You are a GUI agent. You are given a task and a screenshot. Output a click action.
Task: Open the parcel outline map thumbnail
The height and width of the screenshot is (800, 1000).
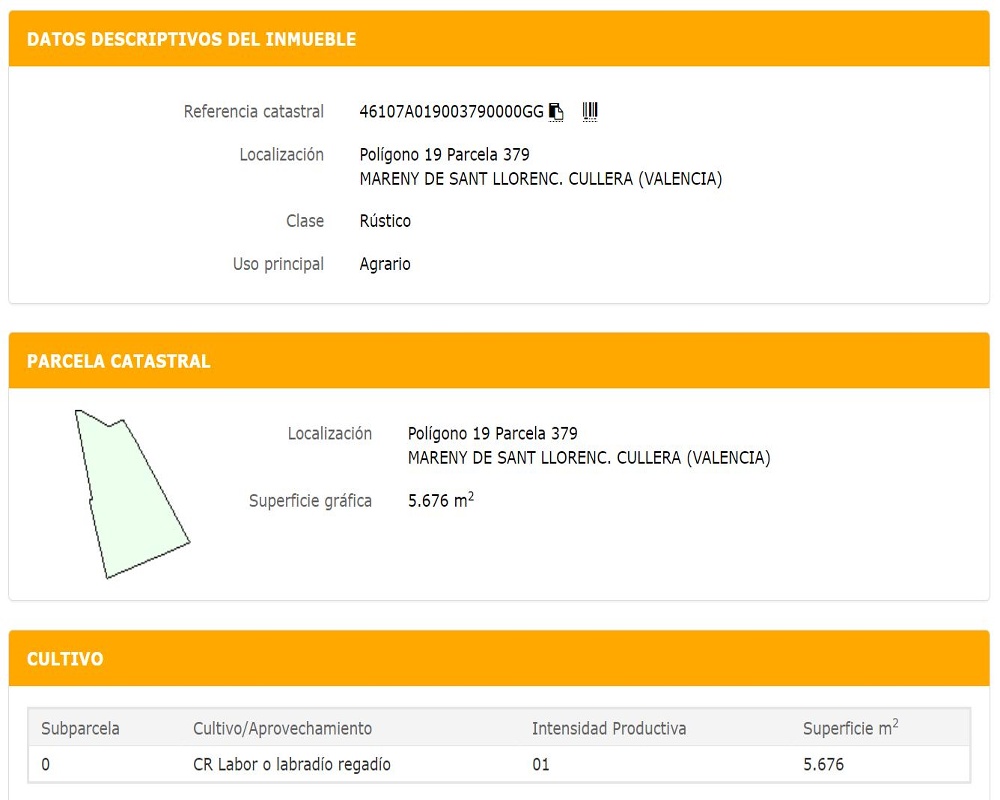click(132, 494)
